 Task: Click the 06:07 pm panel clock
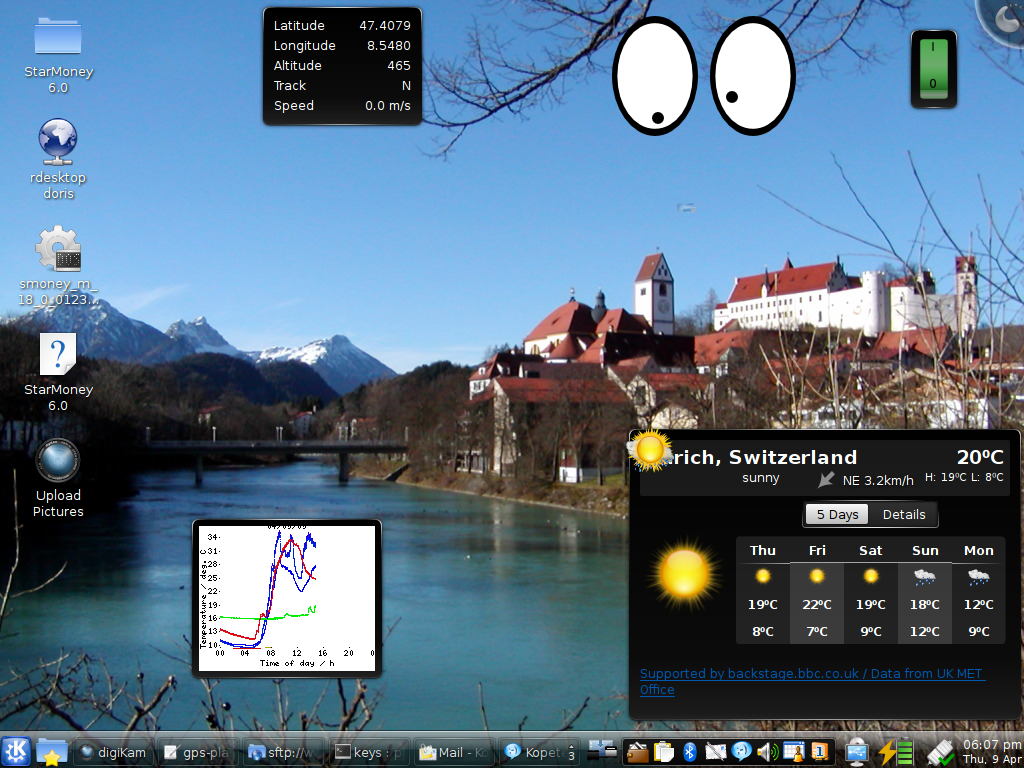tap(991, 752)
